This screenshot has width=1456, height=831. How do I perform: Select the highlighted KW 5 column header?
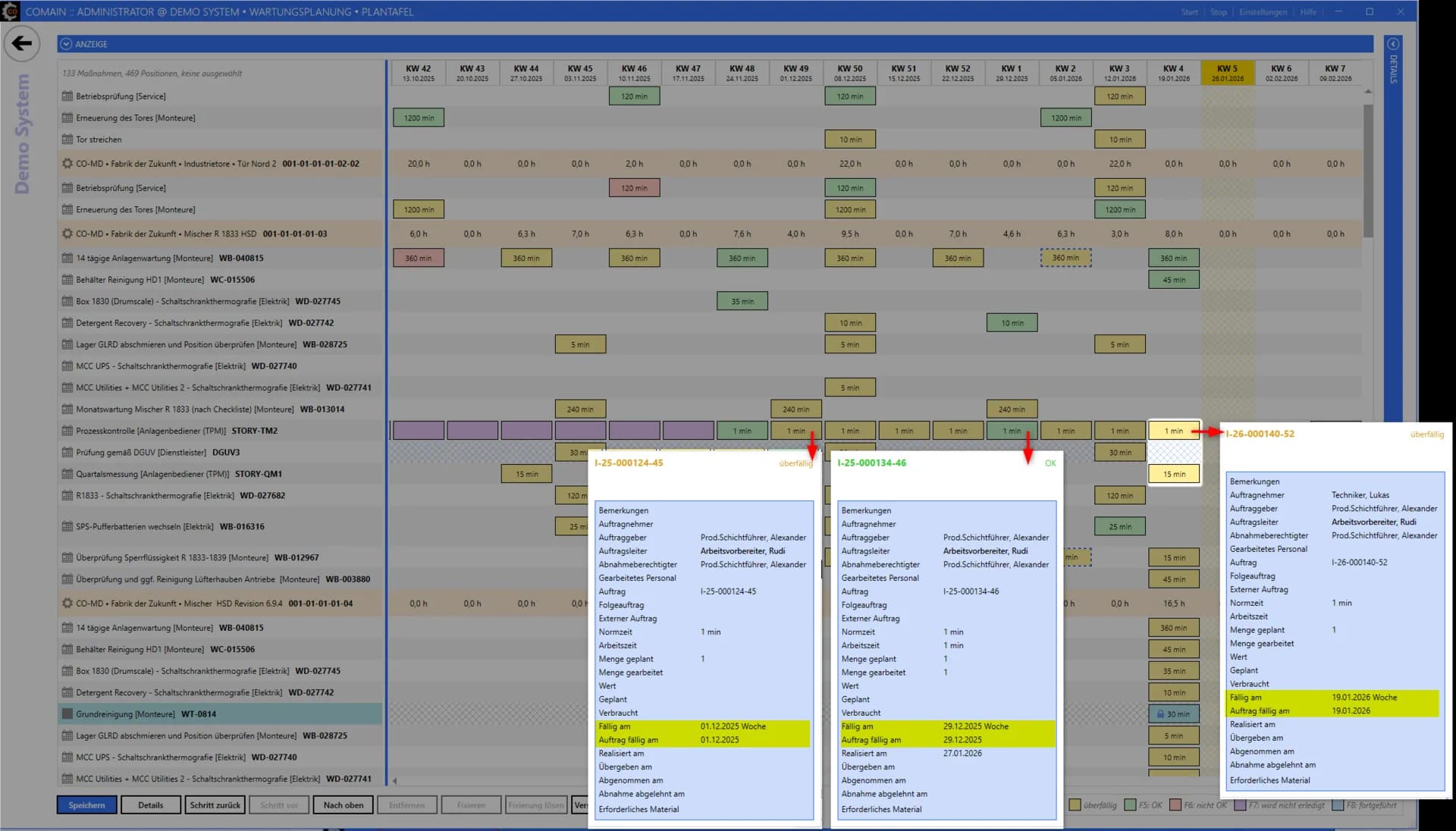(1228, 72)
